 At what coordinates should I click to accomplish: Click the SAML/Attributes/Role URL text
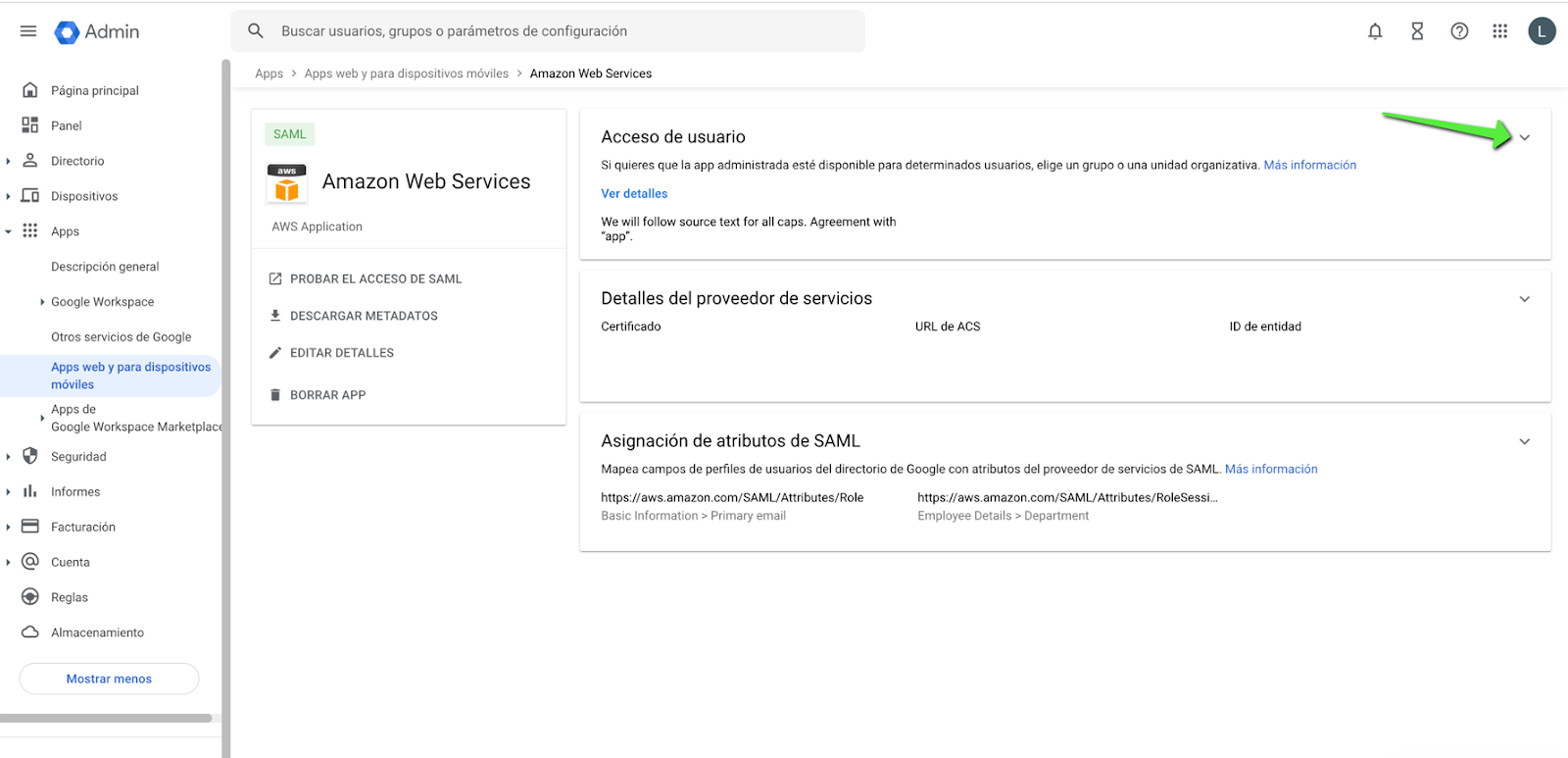[x=732, y=497]
